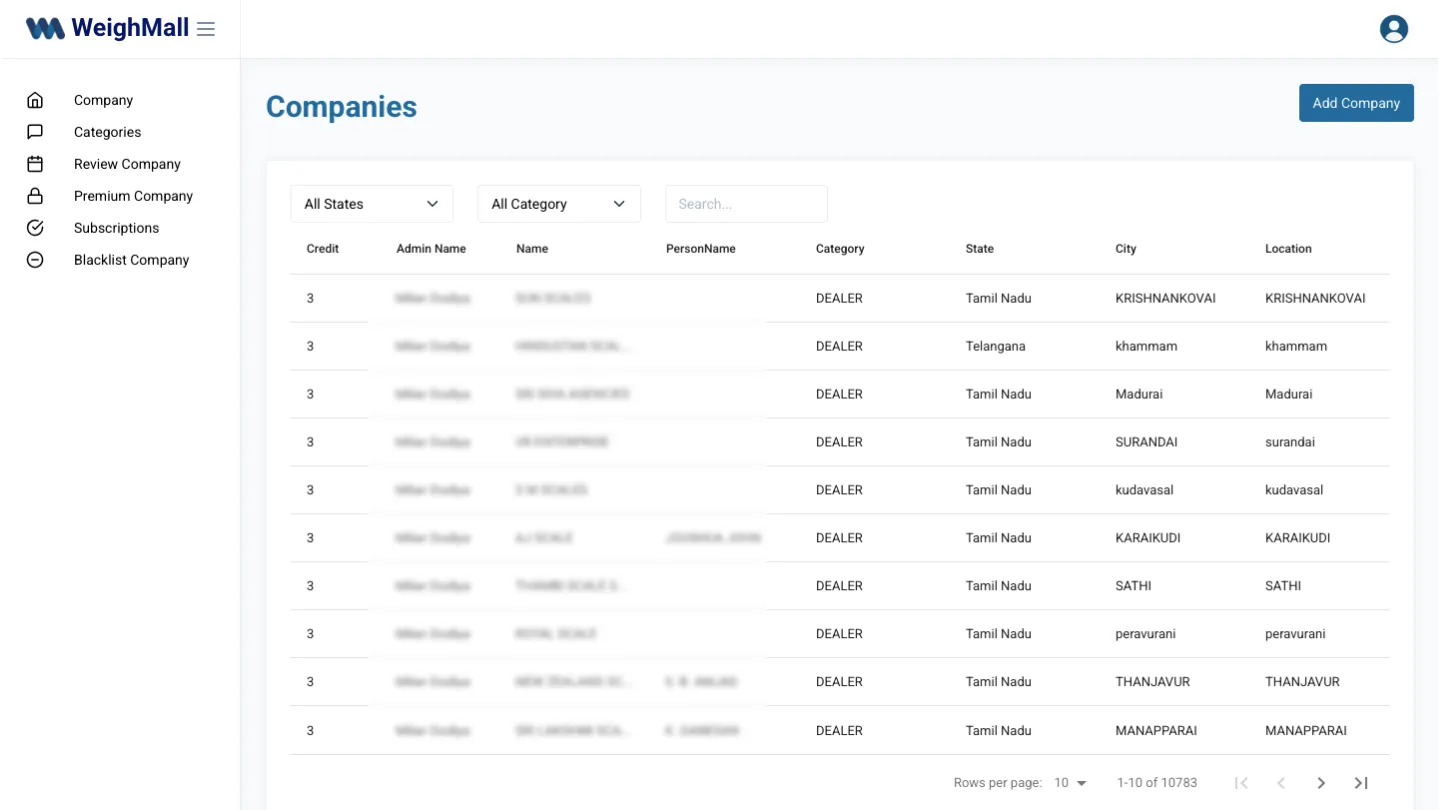Change the rows per page selector
Image resolution: width=1439 pixels, height=810 pixels.
1070,783
